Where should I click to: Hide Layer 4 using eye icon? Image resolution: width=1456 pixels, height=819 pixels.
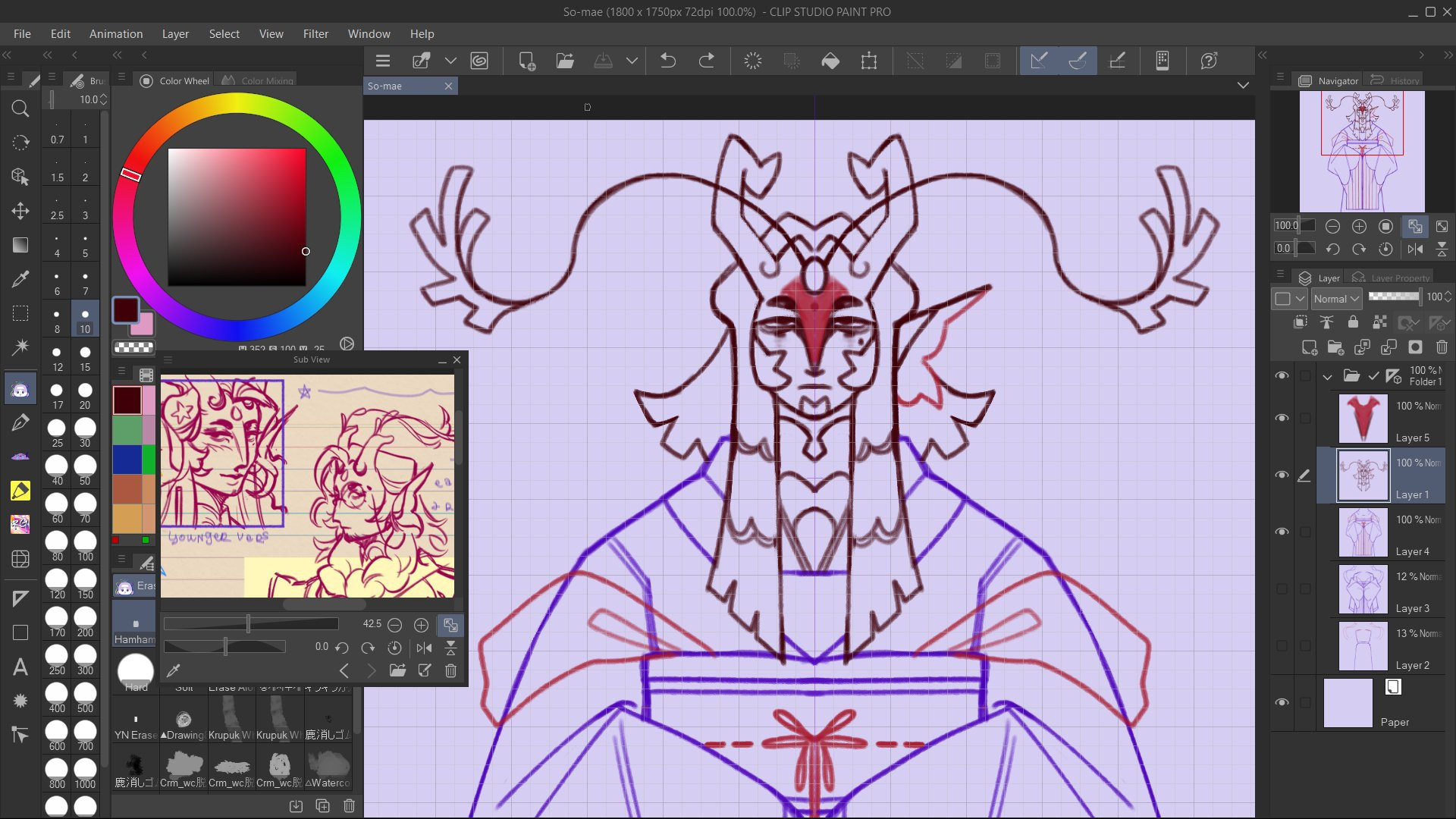[x=1282, y=532]
